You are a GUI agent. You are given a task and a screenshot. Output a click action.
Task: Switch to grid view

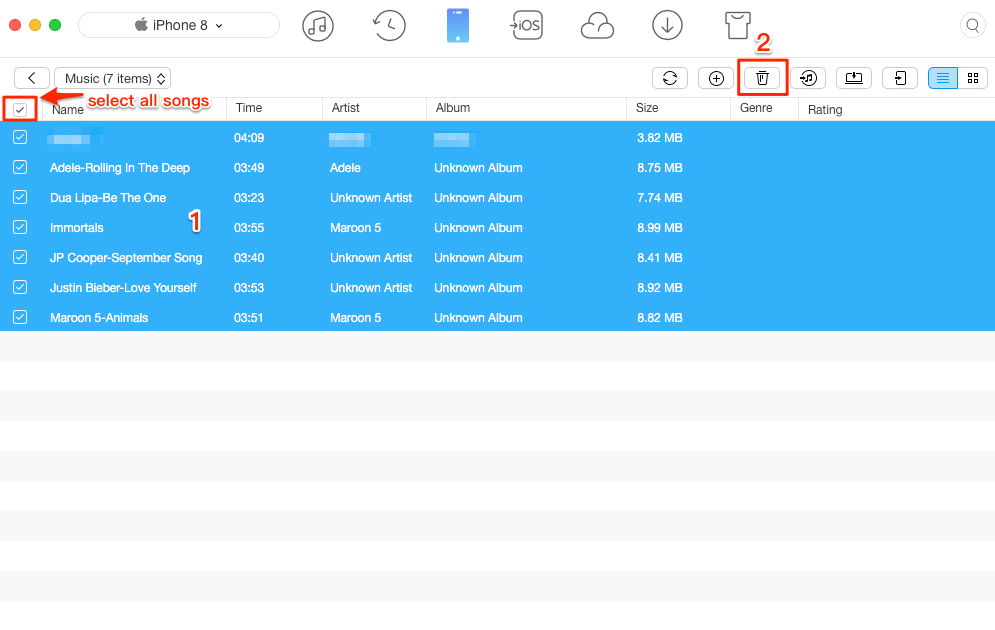(973, 78)
